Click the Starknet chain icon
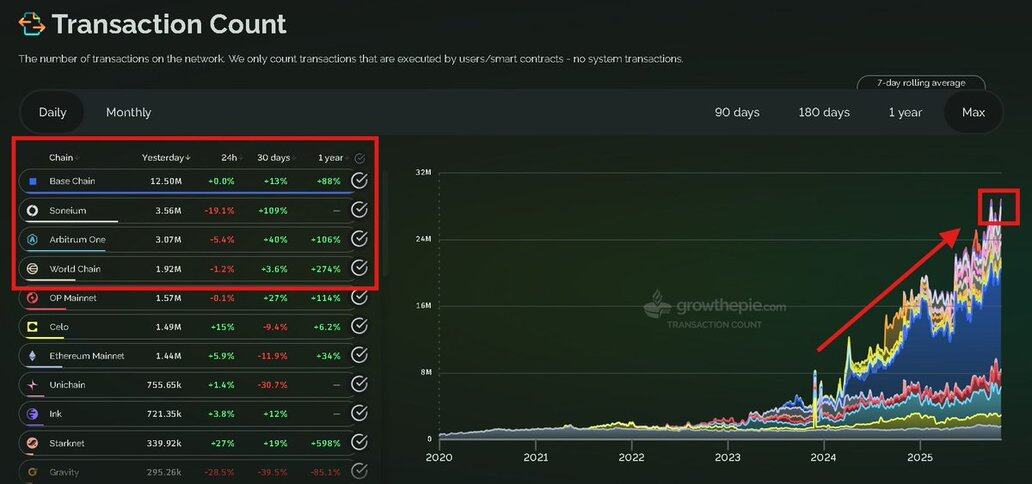 pos(33,442)
